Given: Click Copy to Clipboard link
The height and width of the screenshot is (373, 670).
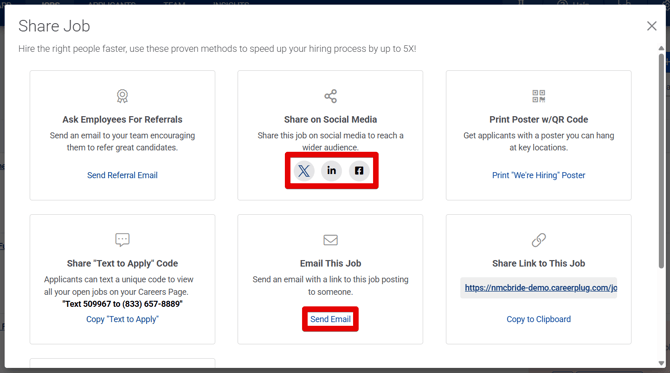Looking at the screenshot, I should coord(538,319).
